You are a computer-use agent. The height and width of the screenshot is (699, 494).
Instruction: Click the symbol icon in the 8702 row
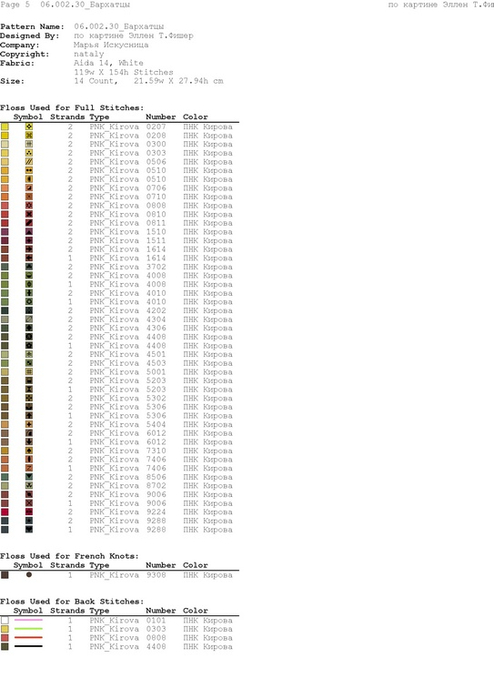[x=29, y=486]
